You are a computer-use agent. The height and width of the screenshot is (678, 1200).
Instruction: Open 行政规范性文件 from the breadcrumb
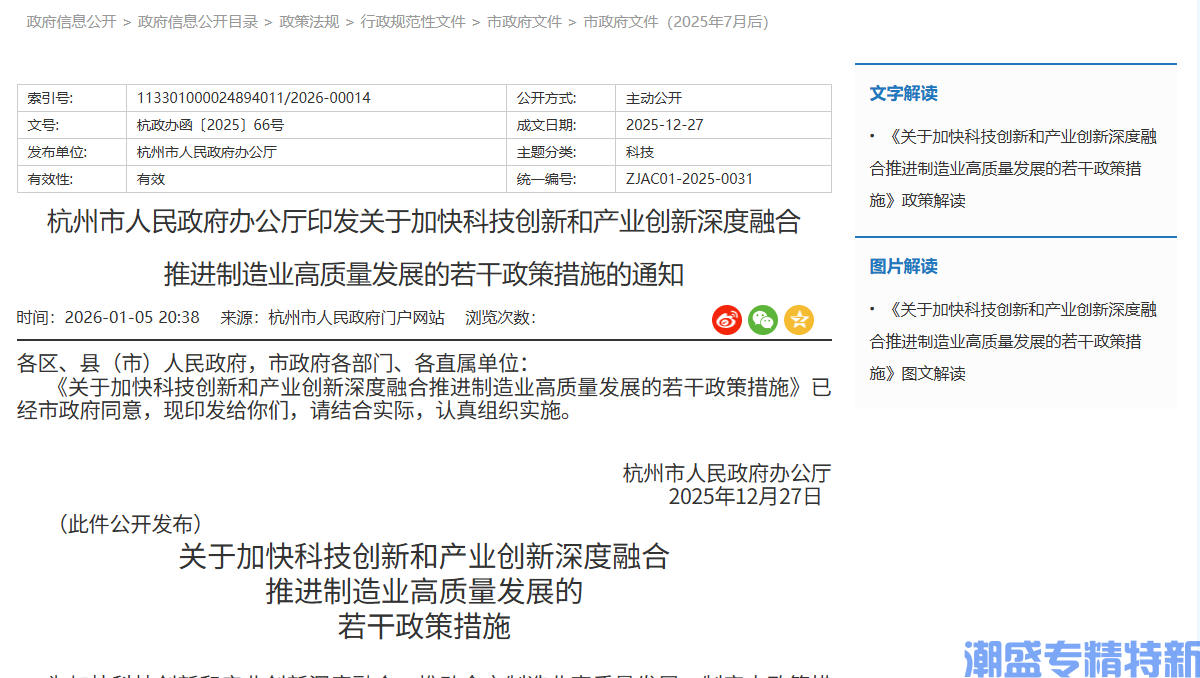[x=413, y=20]
